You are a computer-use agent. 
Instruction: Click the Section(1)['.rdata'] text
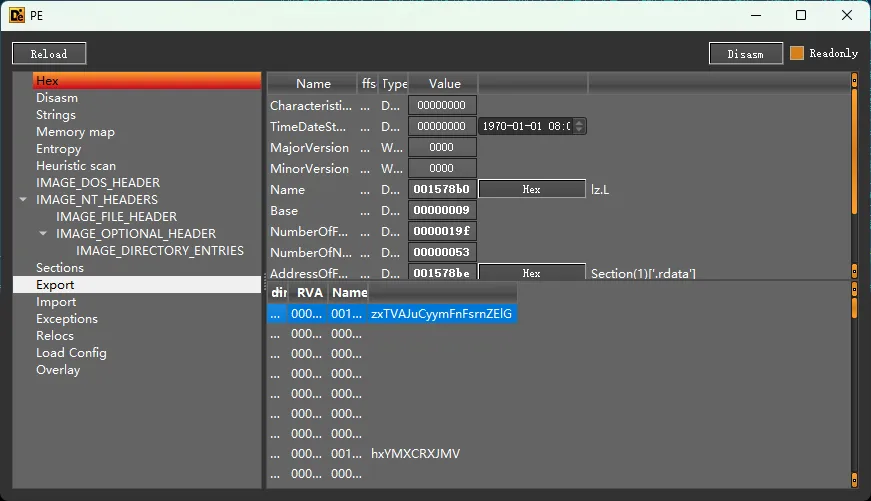643,273
